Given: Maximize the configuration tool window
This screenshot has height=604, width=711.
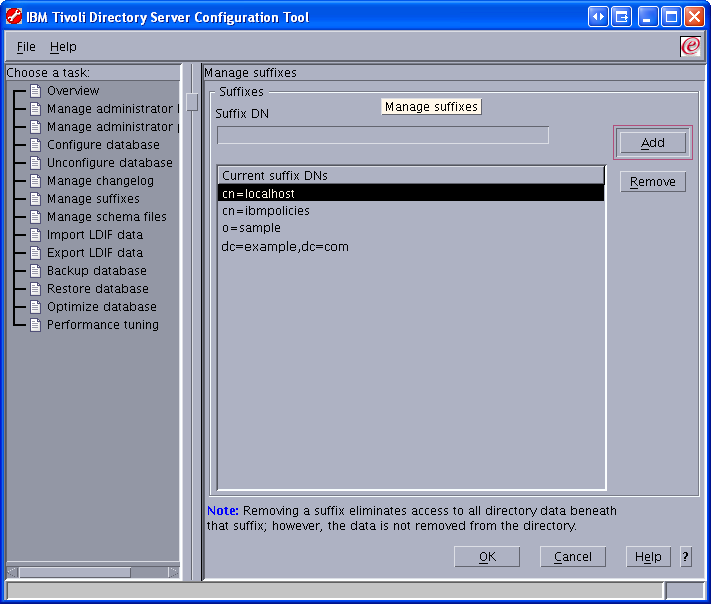Looking at the screenshot, I should point(671,17).
